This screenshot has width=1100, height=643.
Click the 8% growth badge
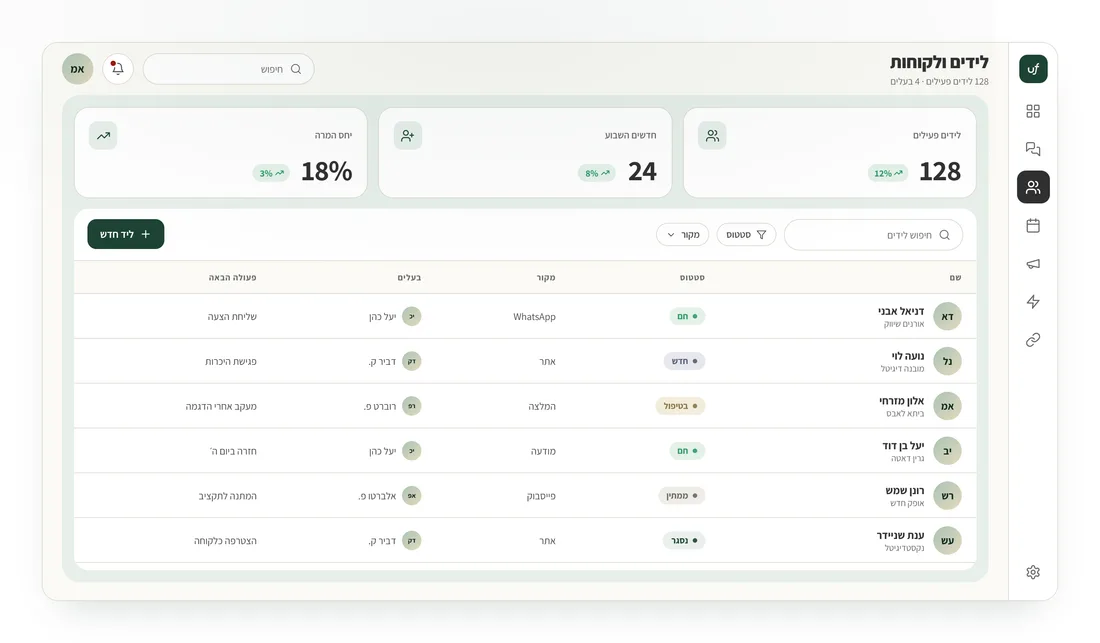click(x=597, y=173)
